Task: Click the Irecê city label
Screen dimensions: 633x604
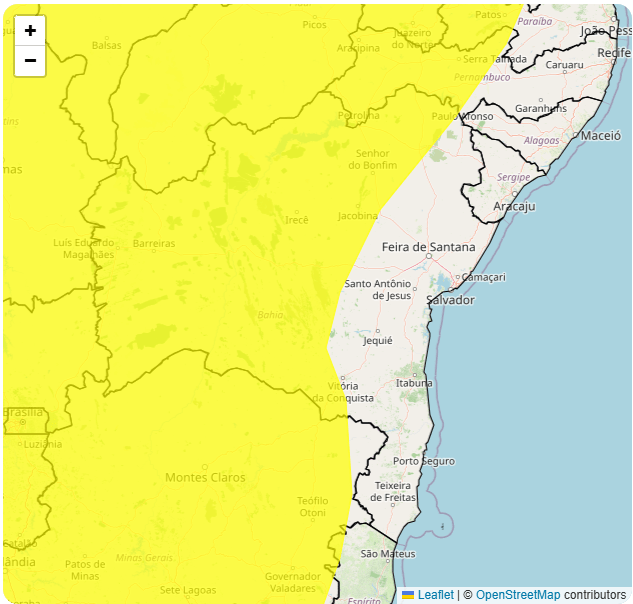Action: (x=297, y=220)
